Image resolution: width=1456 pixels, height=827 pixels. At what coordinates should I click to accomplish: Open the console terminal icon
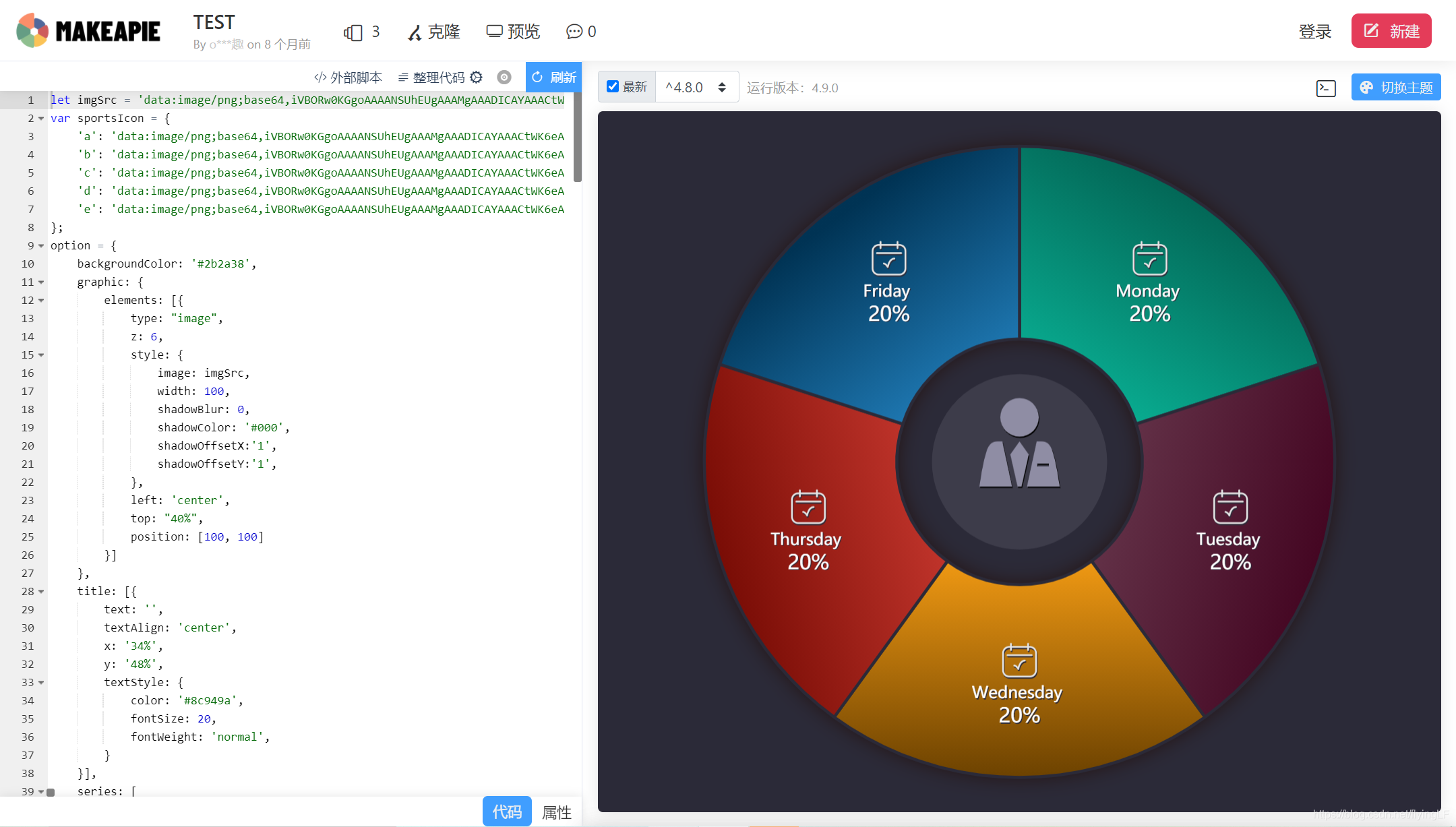pos(1326,88)
